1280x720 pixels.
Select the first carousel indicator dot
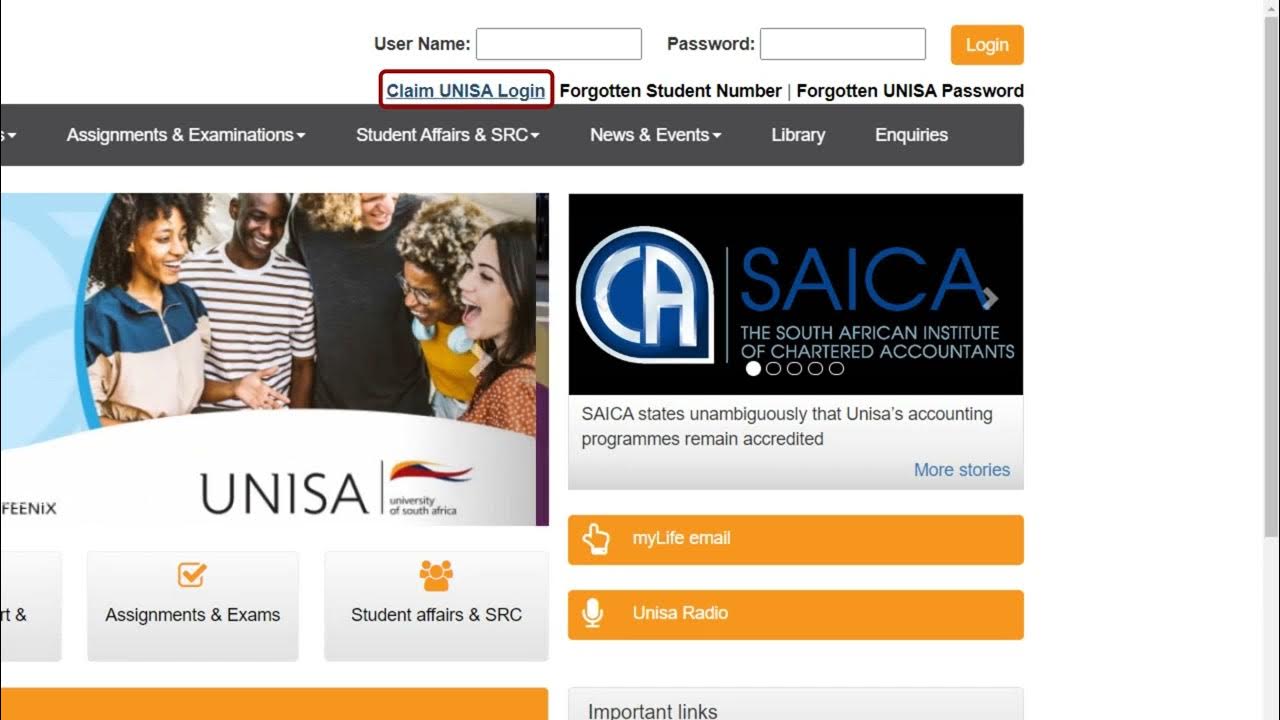[x=753, y=369]
